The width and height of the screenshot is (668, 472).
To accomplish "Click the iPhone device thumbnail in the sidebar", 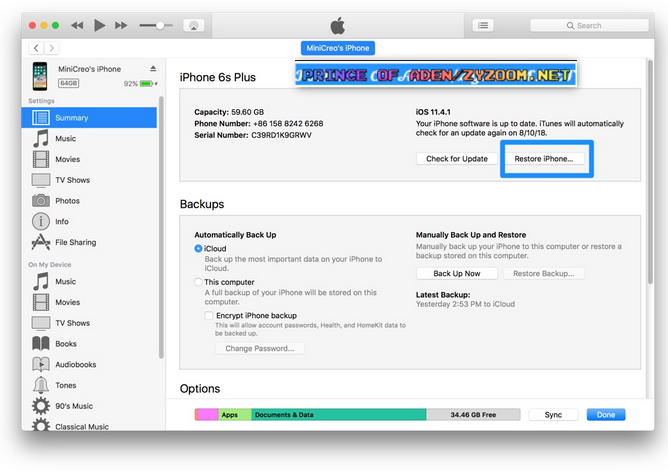I will pos(40,76).
